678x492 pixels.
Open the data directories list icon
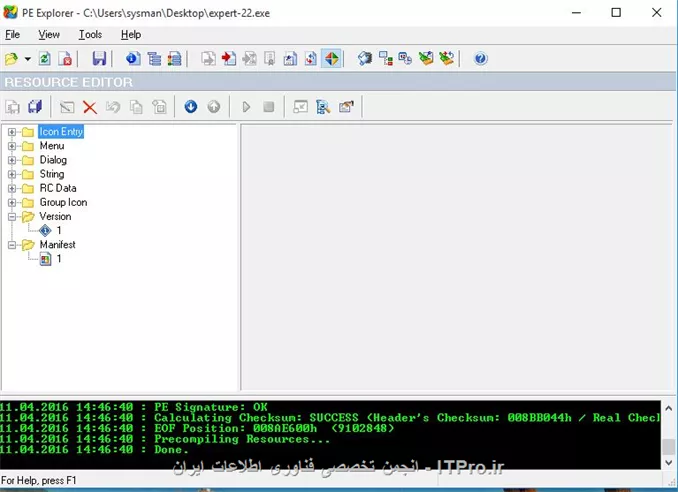(x=154, y=58)
